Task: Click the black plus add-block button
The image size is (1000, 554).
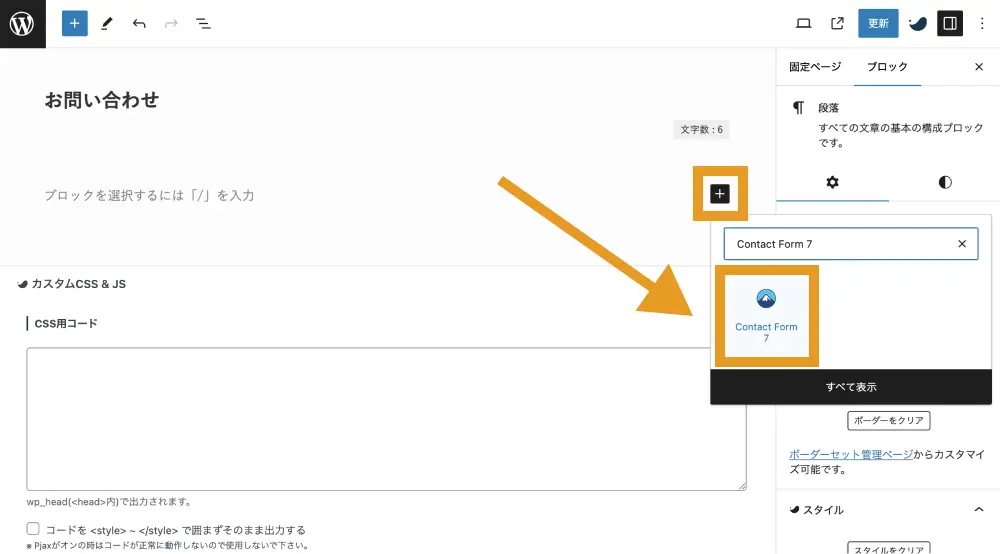Action: tap(720, 194)
